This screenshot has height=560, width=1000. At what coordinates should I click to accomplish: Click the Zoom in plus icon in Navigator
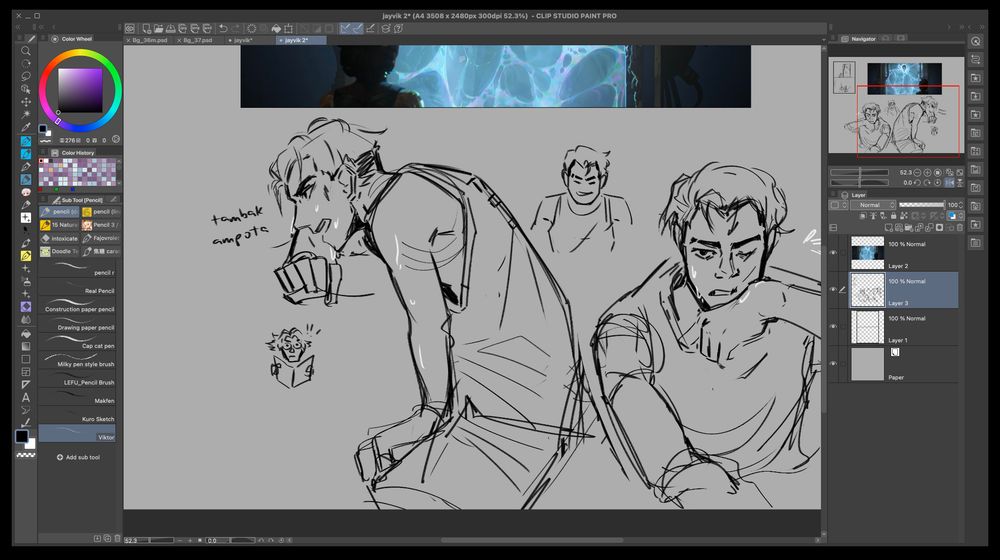coord(927,172)
